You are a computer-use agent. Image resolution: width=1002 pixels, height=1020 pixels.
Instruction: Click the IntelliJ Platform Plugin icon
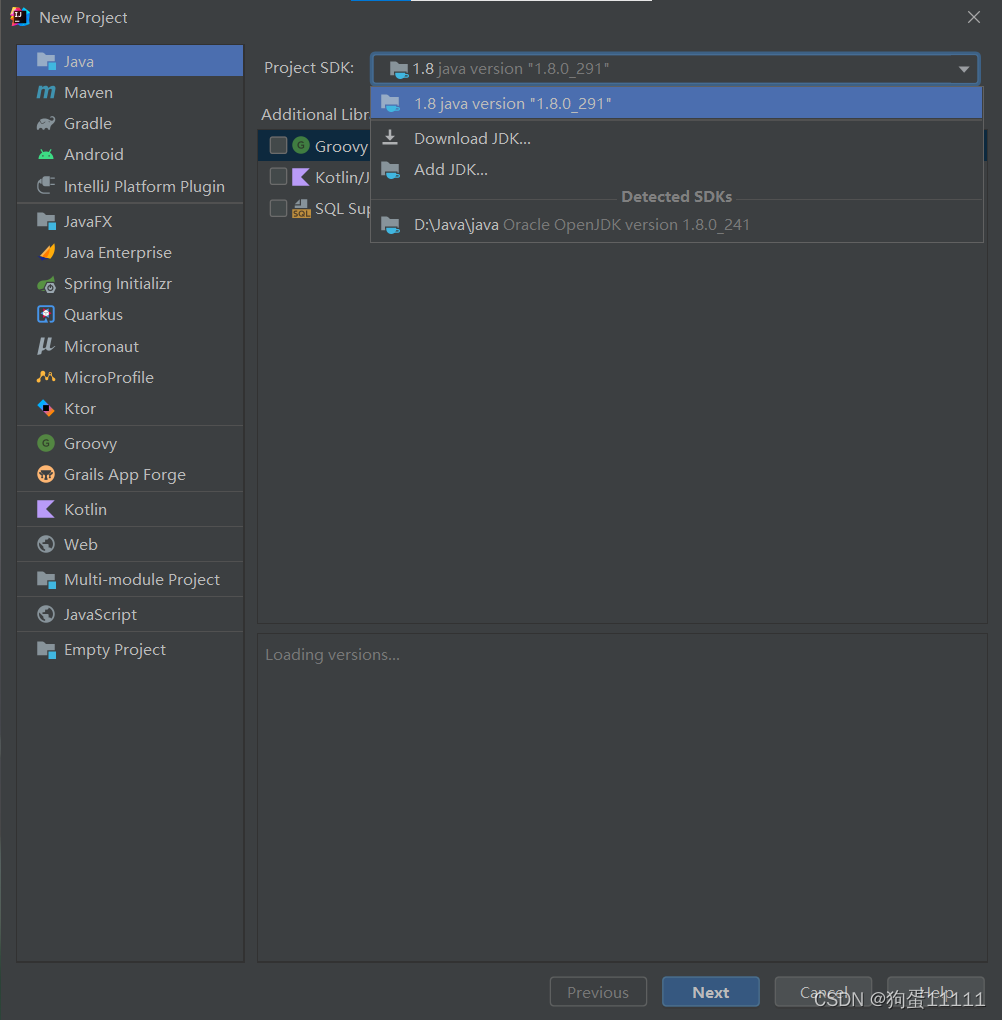coord(46,186)
